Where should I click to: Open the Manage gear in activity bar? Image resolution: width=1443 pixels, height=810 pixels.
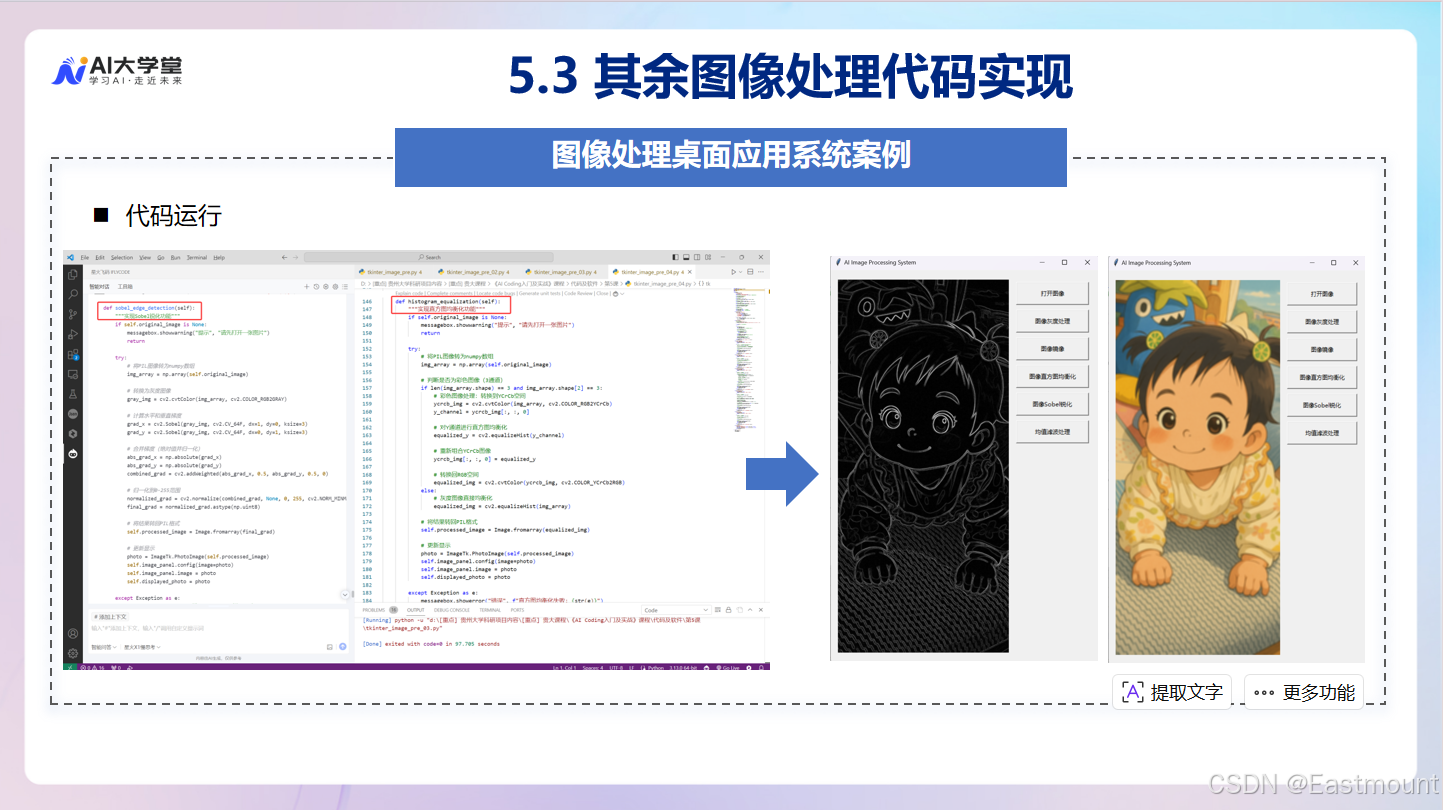pyautogui.click(x=72, y=653)
